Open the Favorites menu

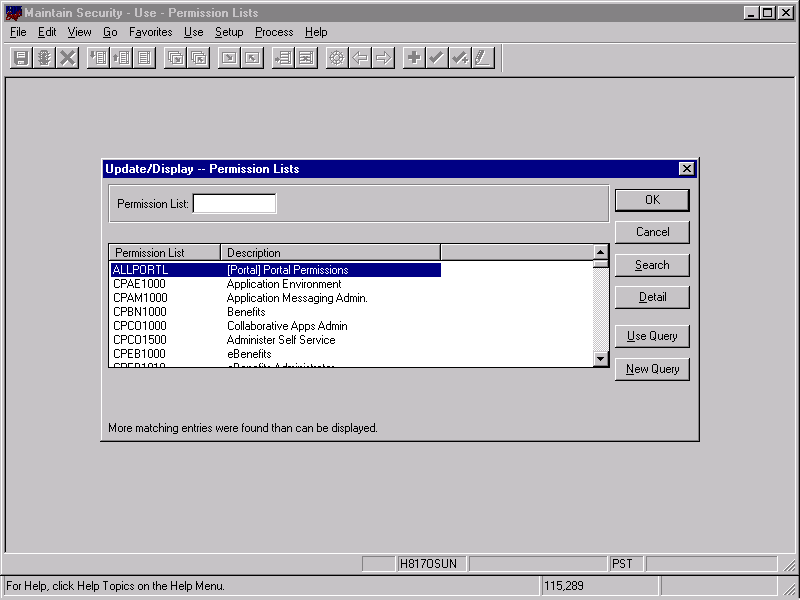pos(150,32)
